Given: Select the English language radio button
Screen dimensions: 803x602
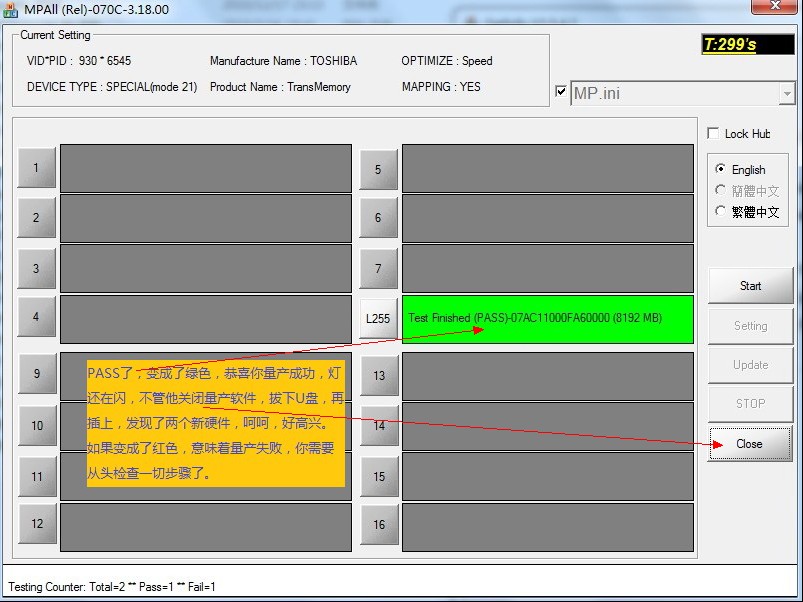Looking at the screenshot, I should click(722, 169).
